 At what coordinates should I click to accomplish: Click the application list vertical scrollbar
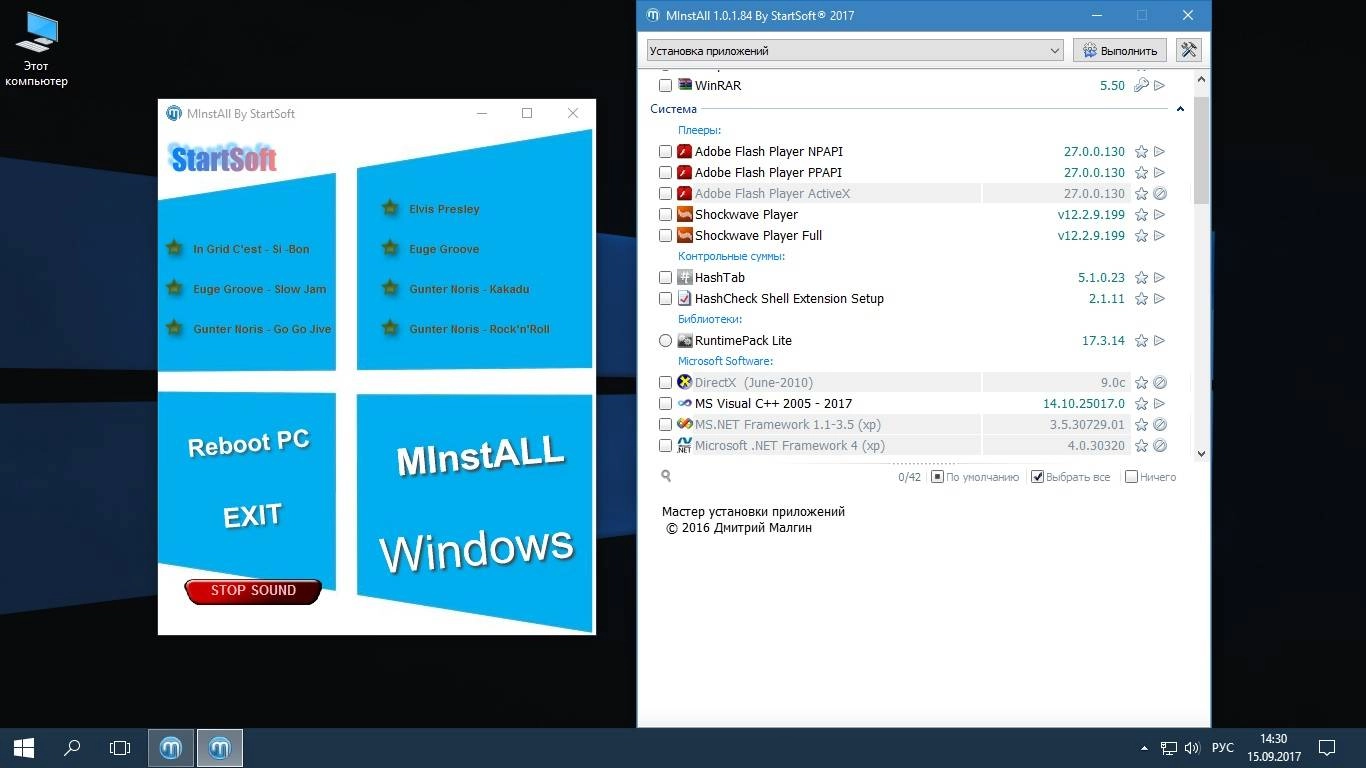(x=1201, y=150)
